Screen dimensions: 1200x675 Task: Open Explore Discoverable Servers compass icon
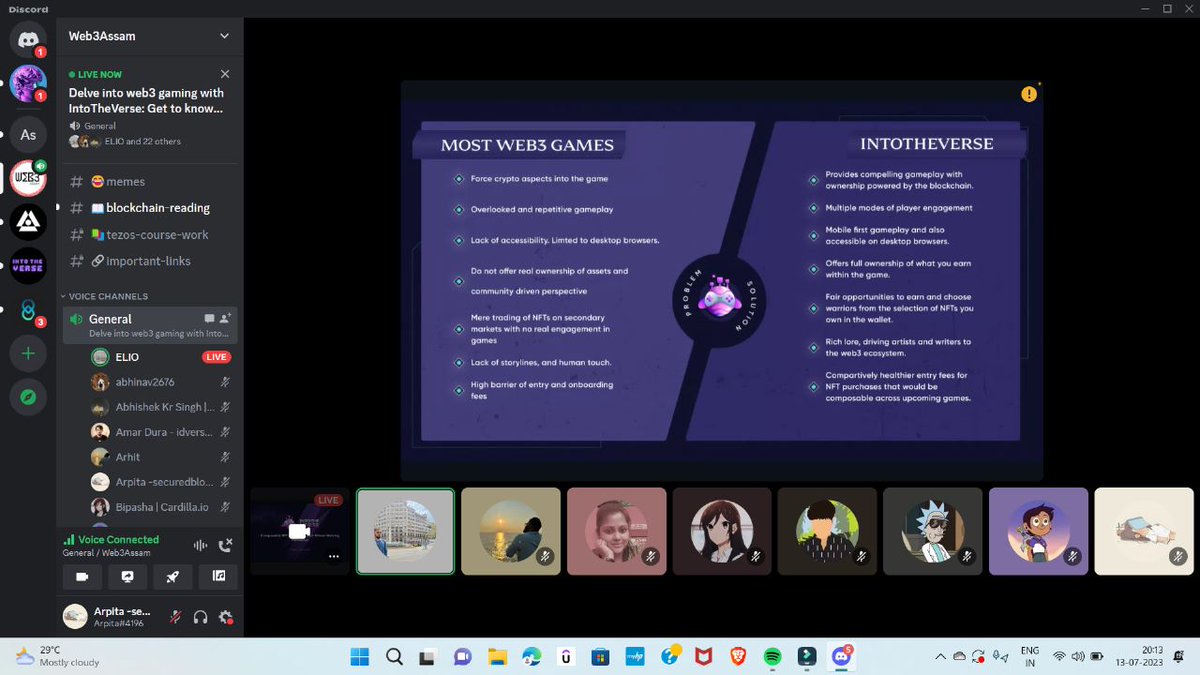coord(28,397)
